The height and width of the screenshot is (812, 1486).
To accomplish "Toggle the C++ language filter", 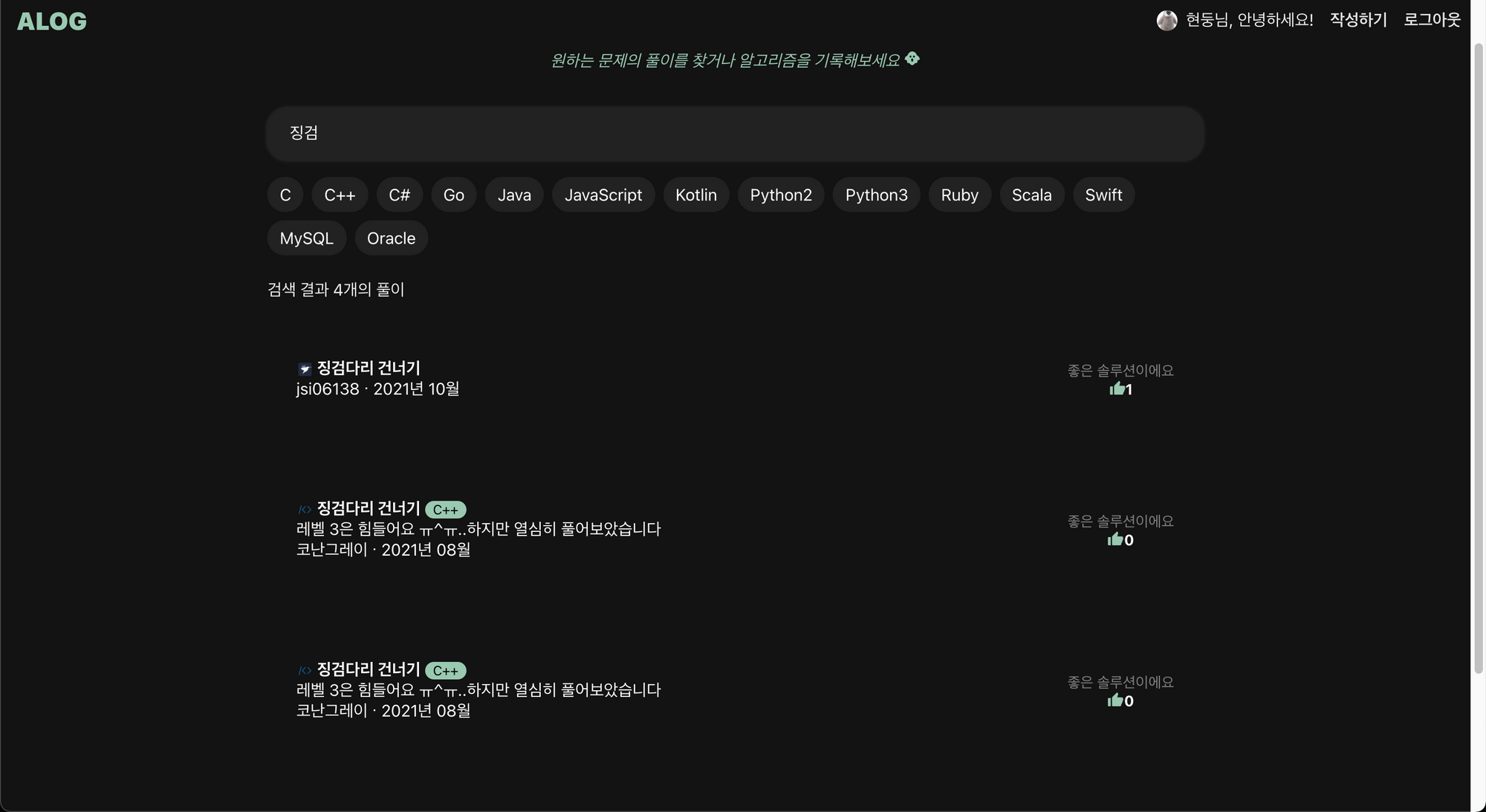I will pos(340,195).
